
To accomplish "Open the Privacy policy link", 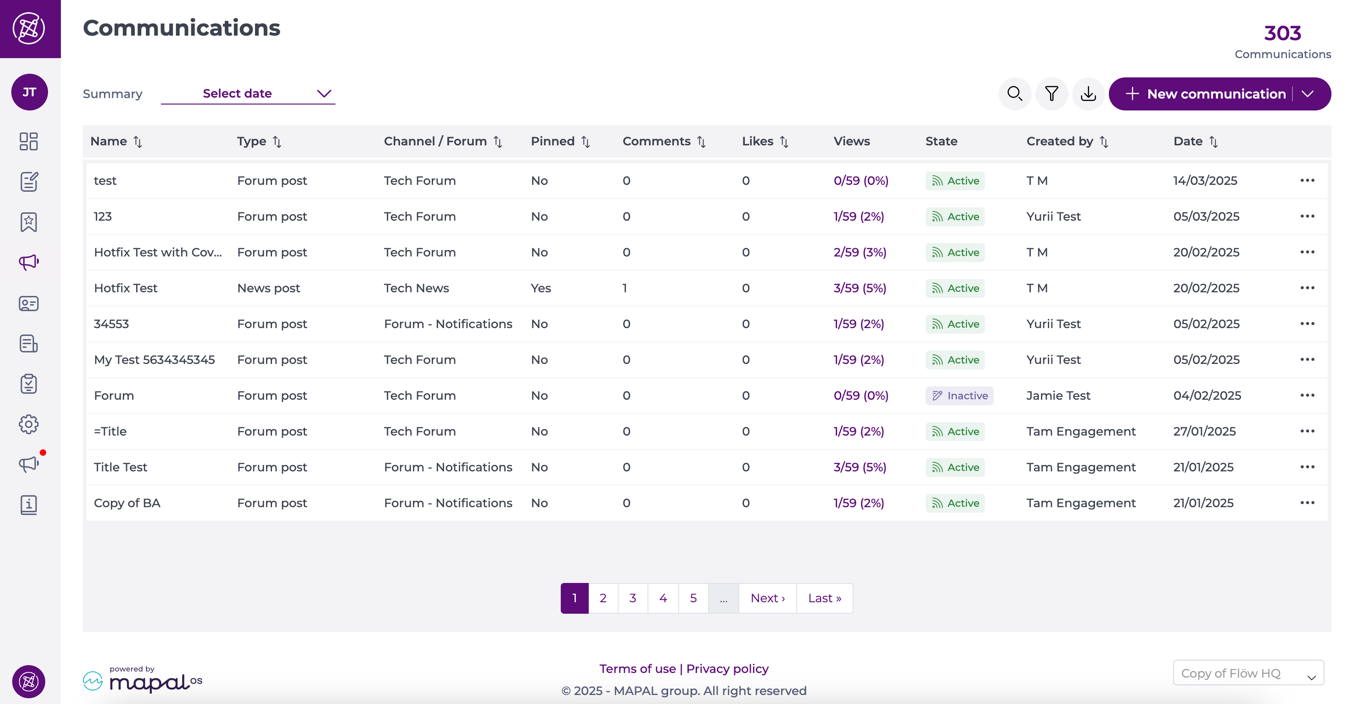I will pos(727,669).
